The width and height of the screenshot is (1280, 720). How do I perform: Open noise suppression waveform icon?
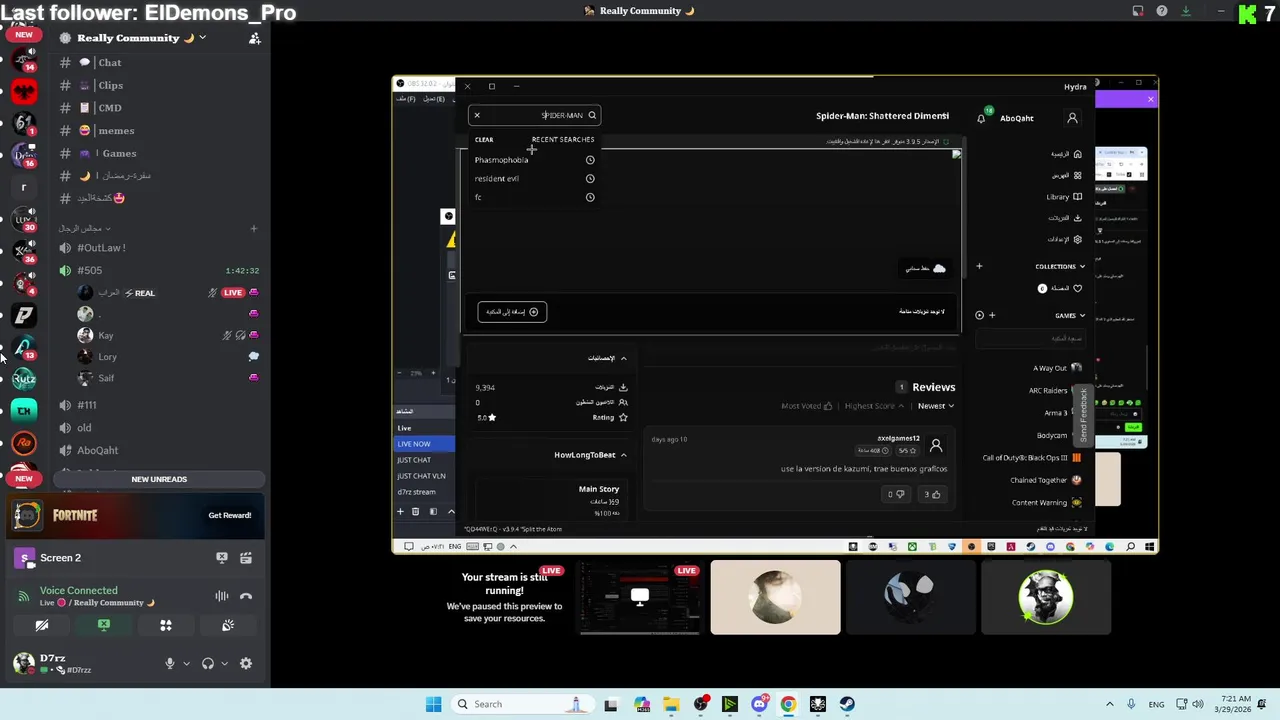[x=221, y=596]
